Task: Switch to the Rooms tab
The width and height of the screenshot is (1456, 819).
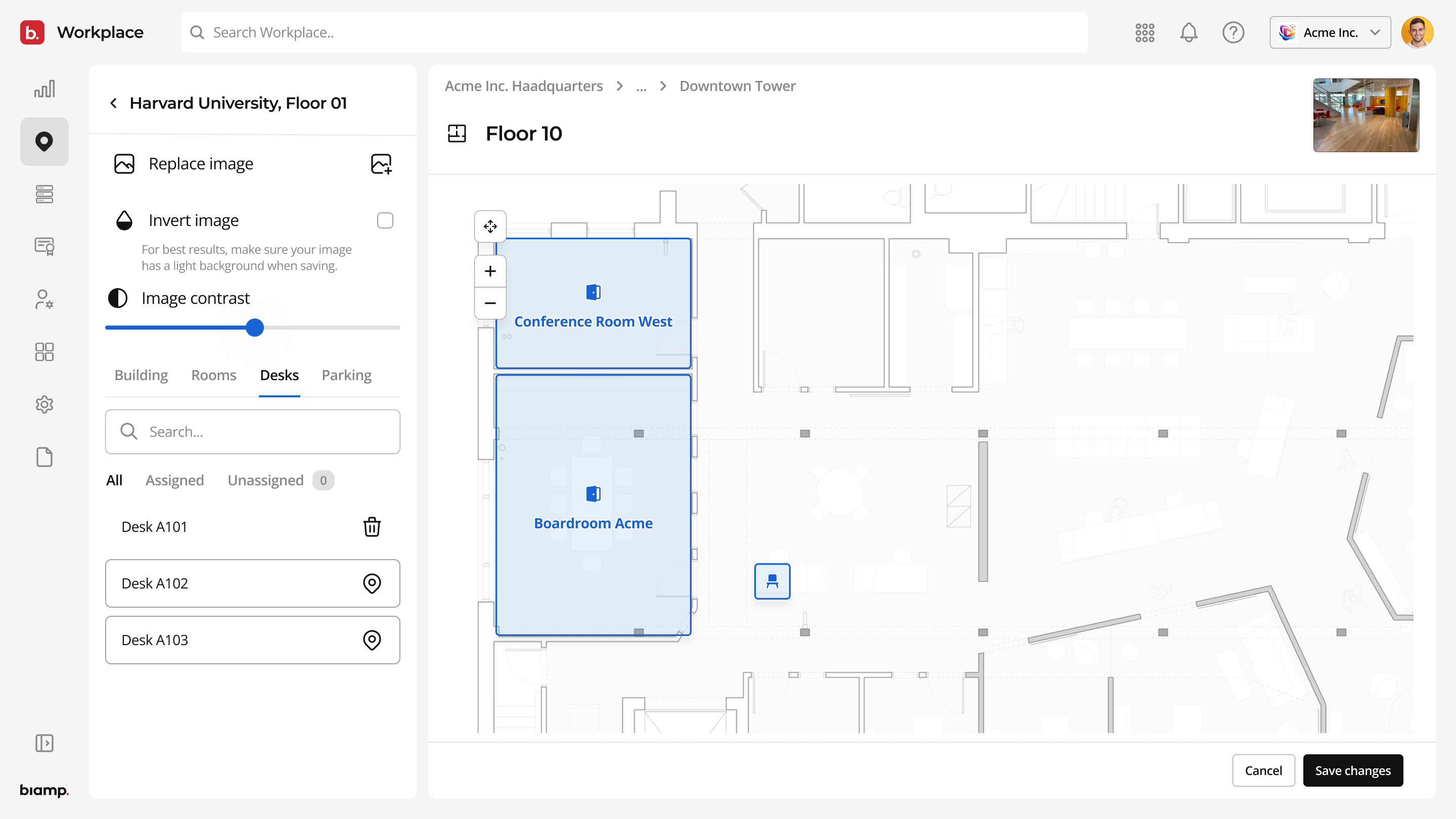Action: 214,375
